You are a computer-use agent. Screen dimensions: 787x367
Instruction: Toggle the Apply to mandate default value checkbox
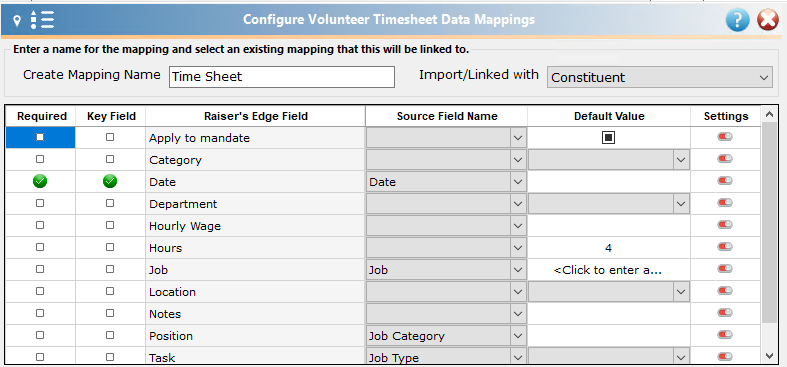coord(608,138)
